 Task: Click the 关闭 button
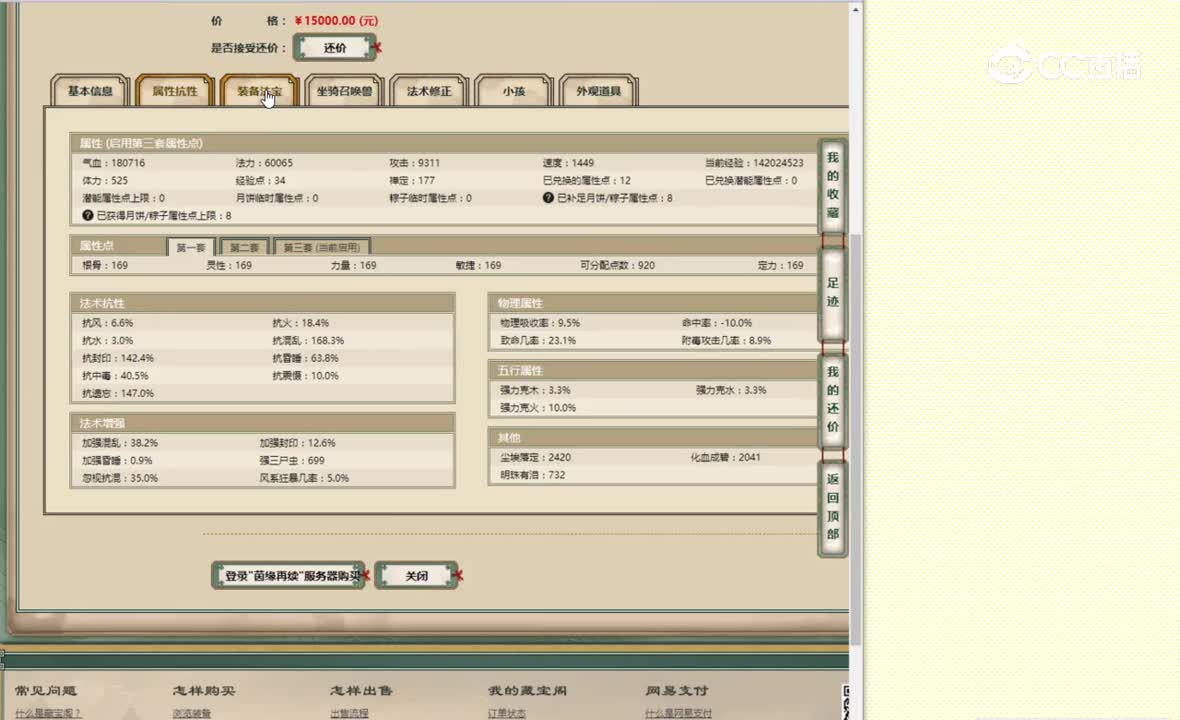pyautogui.click(x=416, y=576)
